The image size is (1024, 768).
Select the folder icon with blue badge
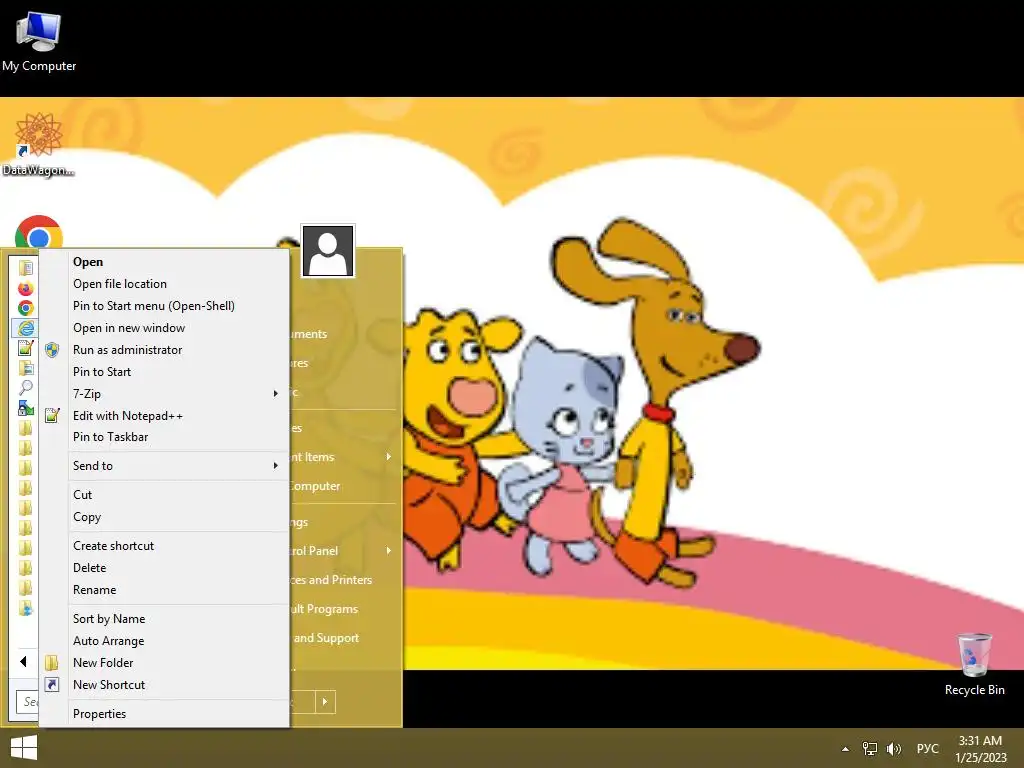(25, 609)
